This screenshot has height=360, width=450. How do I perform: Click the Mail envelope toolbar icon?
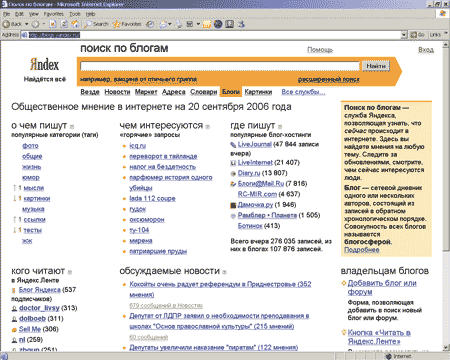pyautogui.click(x=163, y=24)
